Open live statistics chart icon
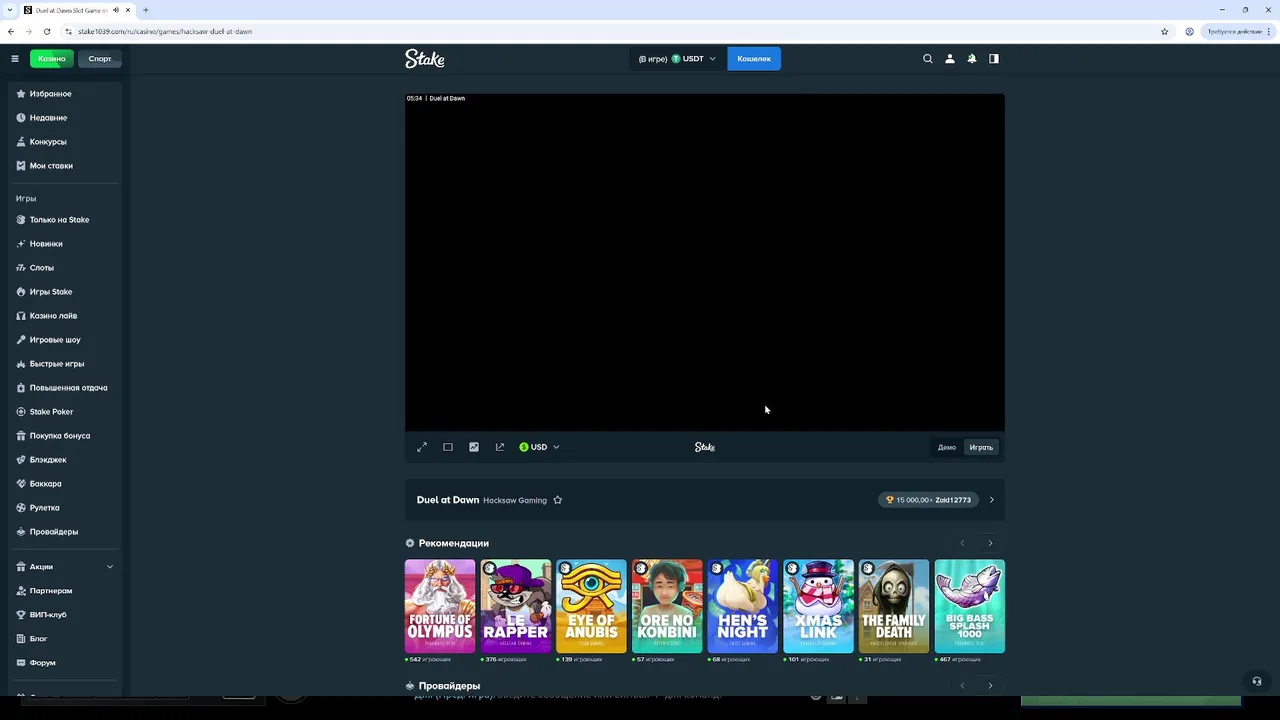The width and height of the screenshot is (1280, 720). tap(474, 447)
